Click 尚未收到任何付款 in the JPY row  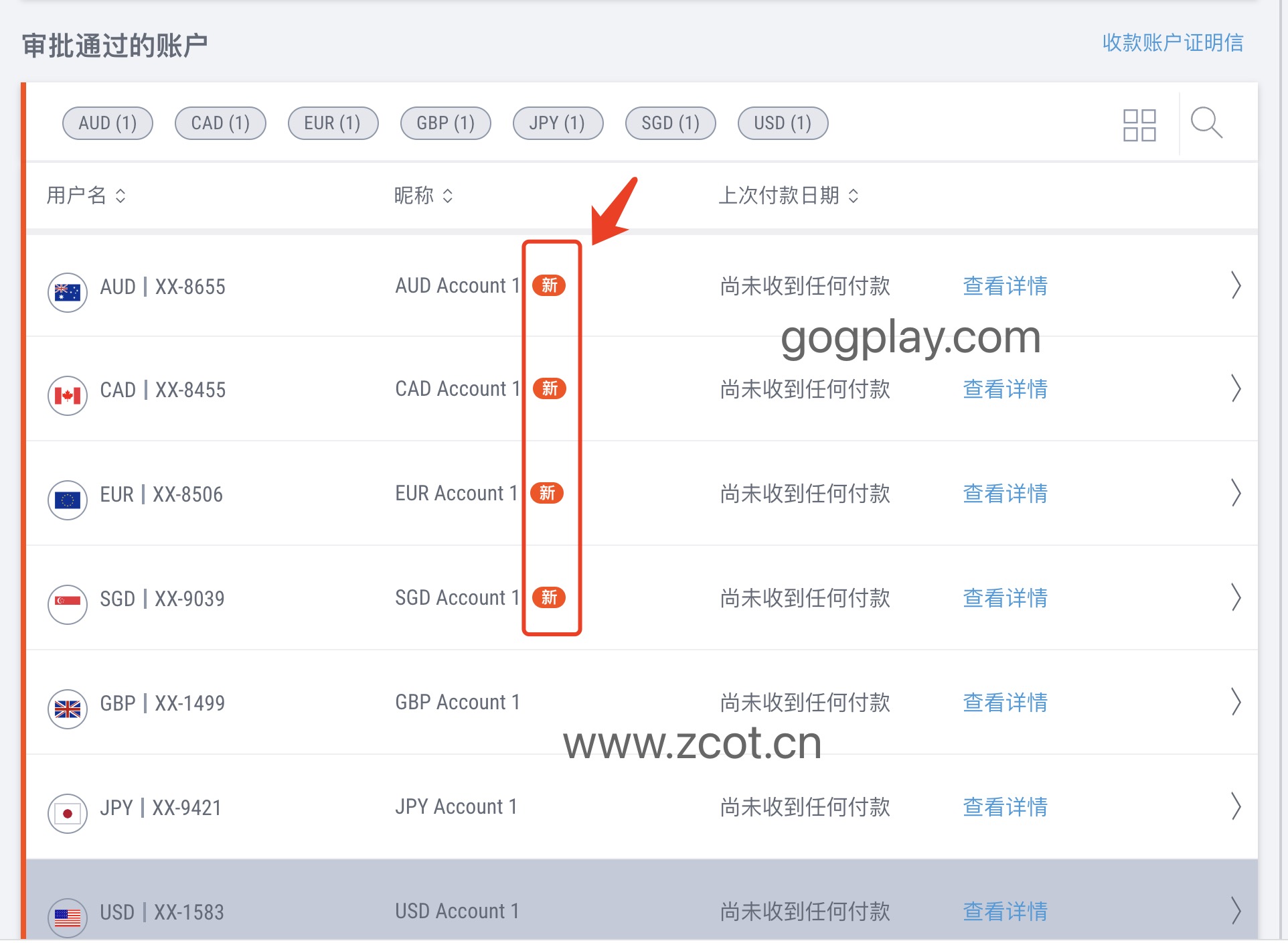tap(805, 807)
